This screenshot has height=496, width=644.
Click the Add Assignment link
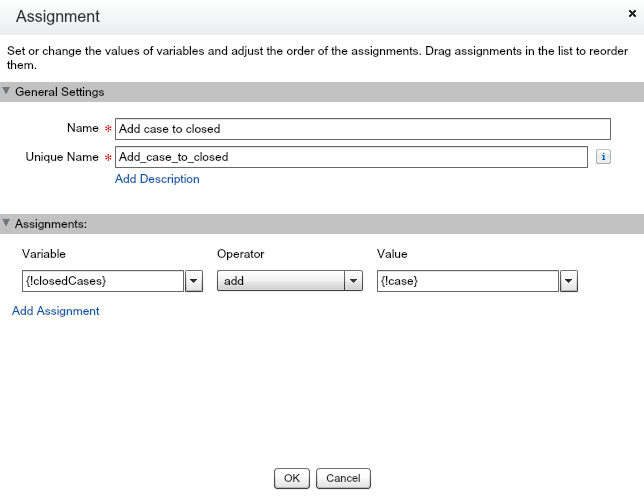pos(56,311)
